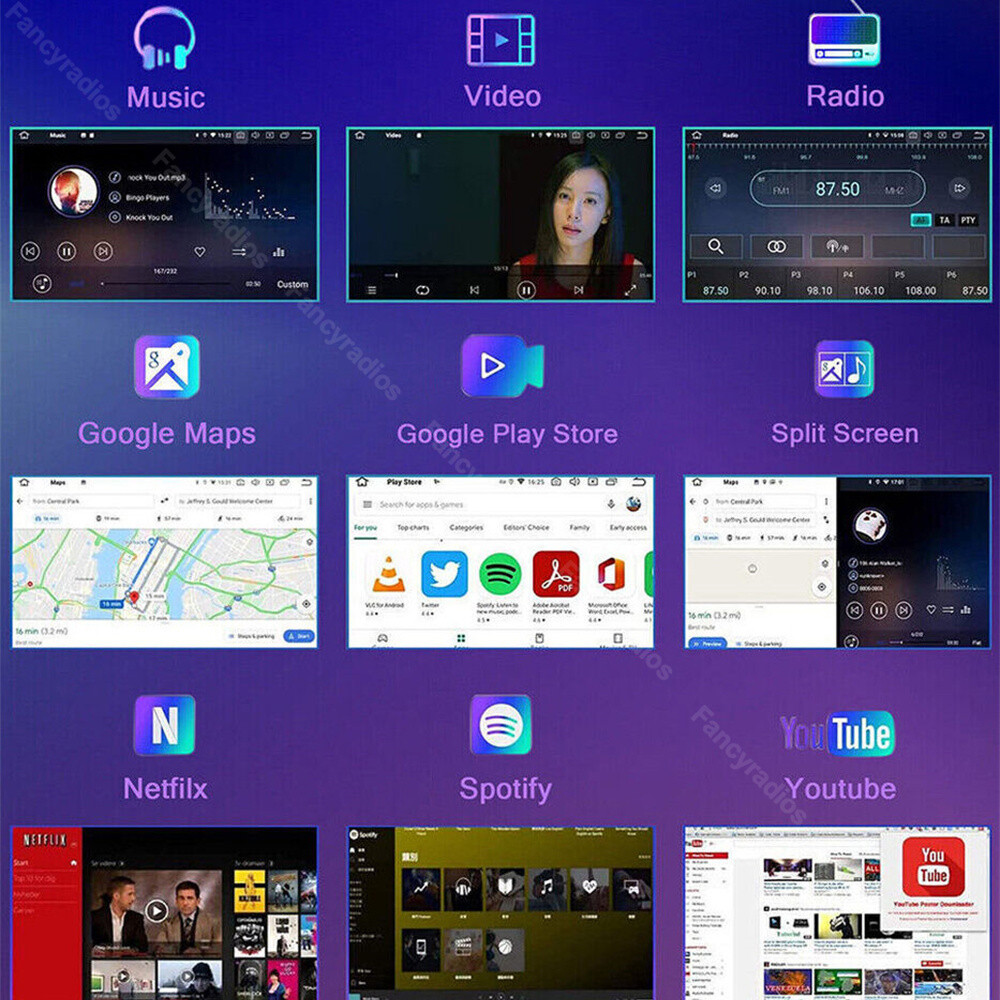Launch the Radio app icon
The width and height of the screenshot is (1000, 1000).
[844, 40]
